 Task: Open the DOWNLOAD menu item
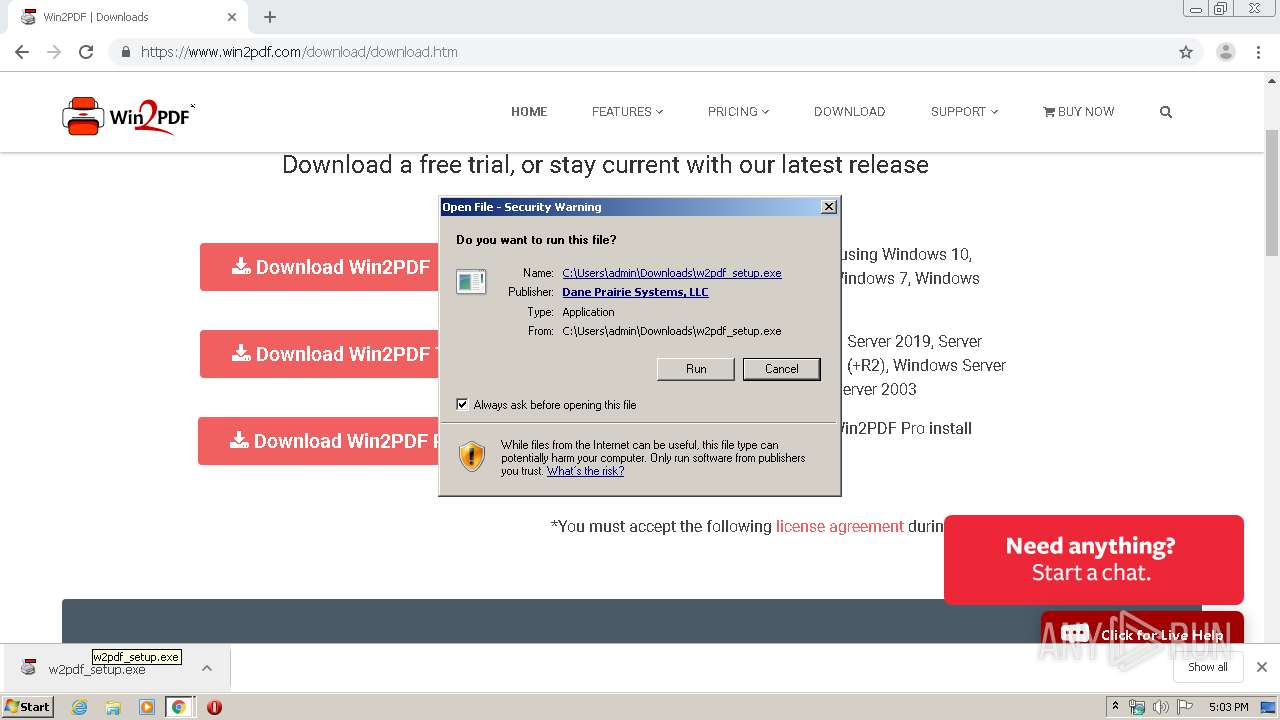(849, 112)
